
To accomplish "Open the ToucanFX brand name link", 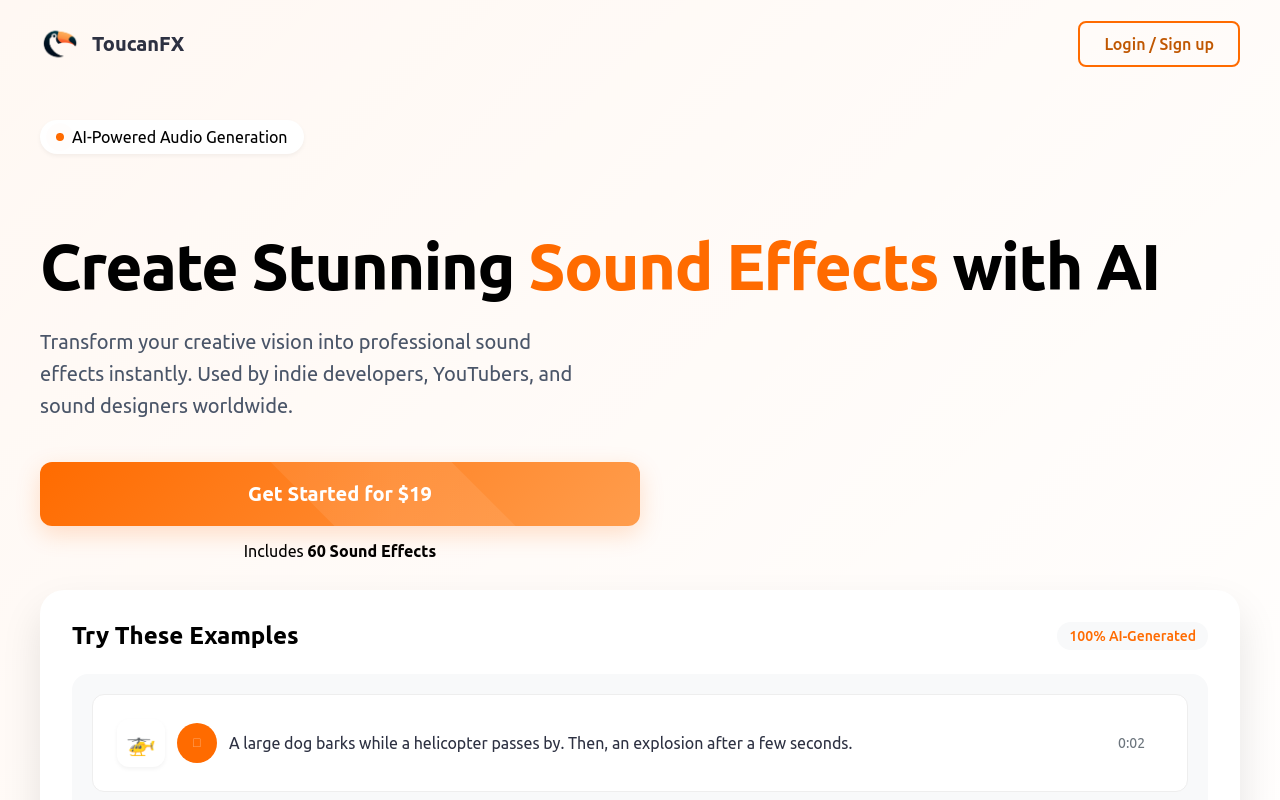I will [138, 44].
